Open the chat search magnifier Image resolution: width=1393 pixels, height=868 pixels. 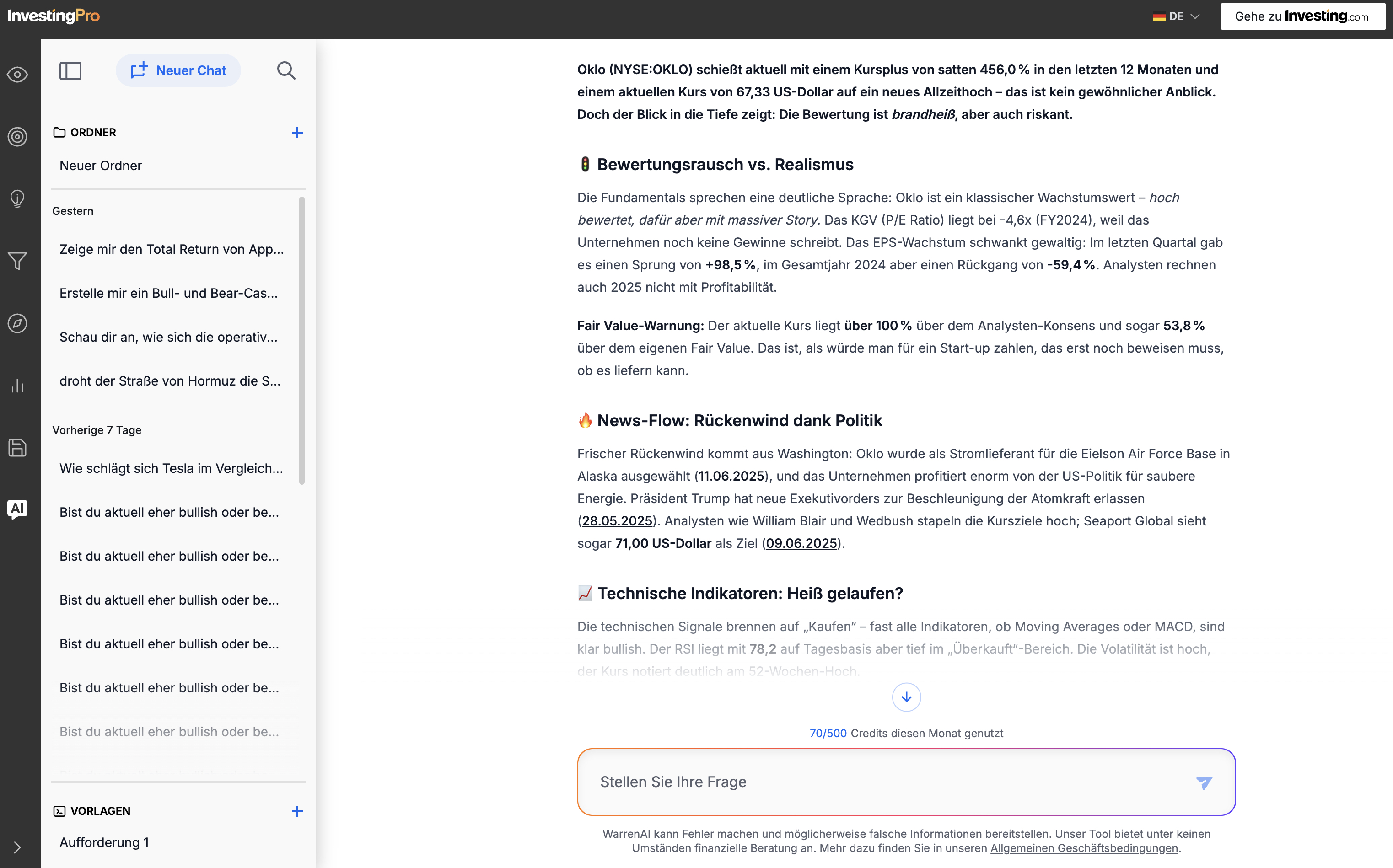click(286, 70)
